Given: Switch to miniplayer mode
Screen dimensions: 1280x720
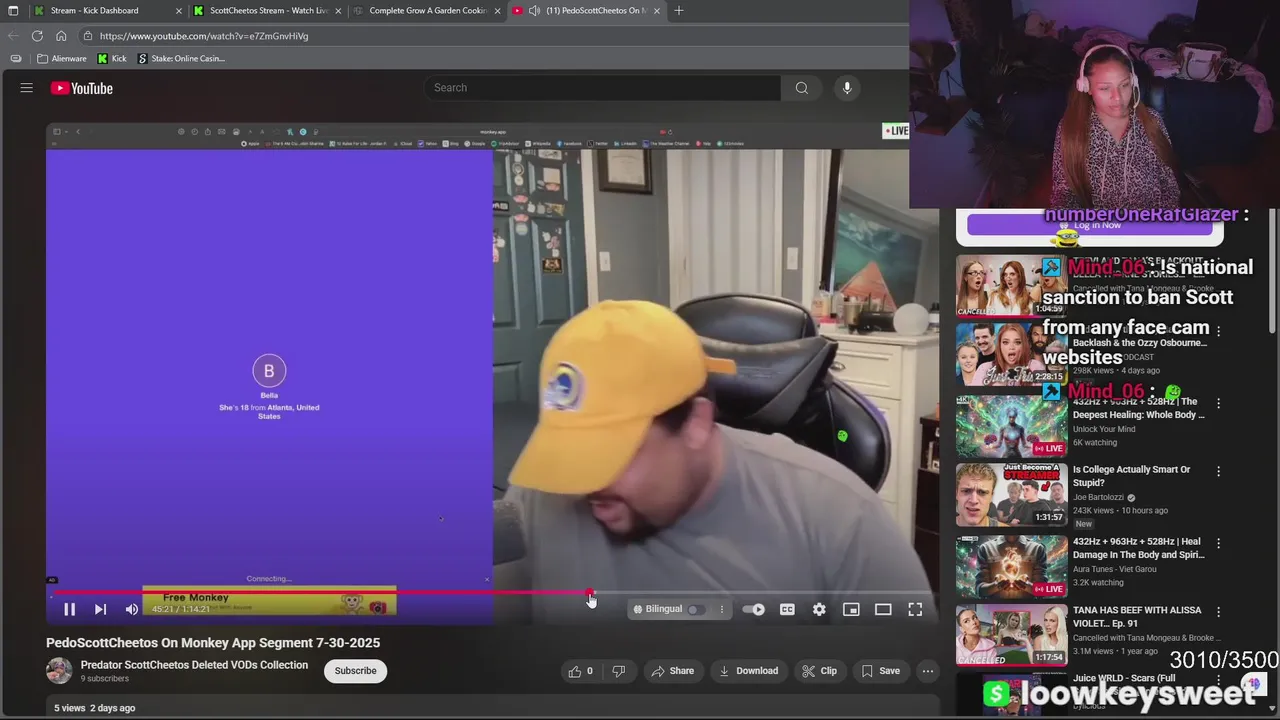Looking at the screenshot, I should pyautogui.click(x=851, y=609).
